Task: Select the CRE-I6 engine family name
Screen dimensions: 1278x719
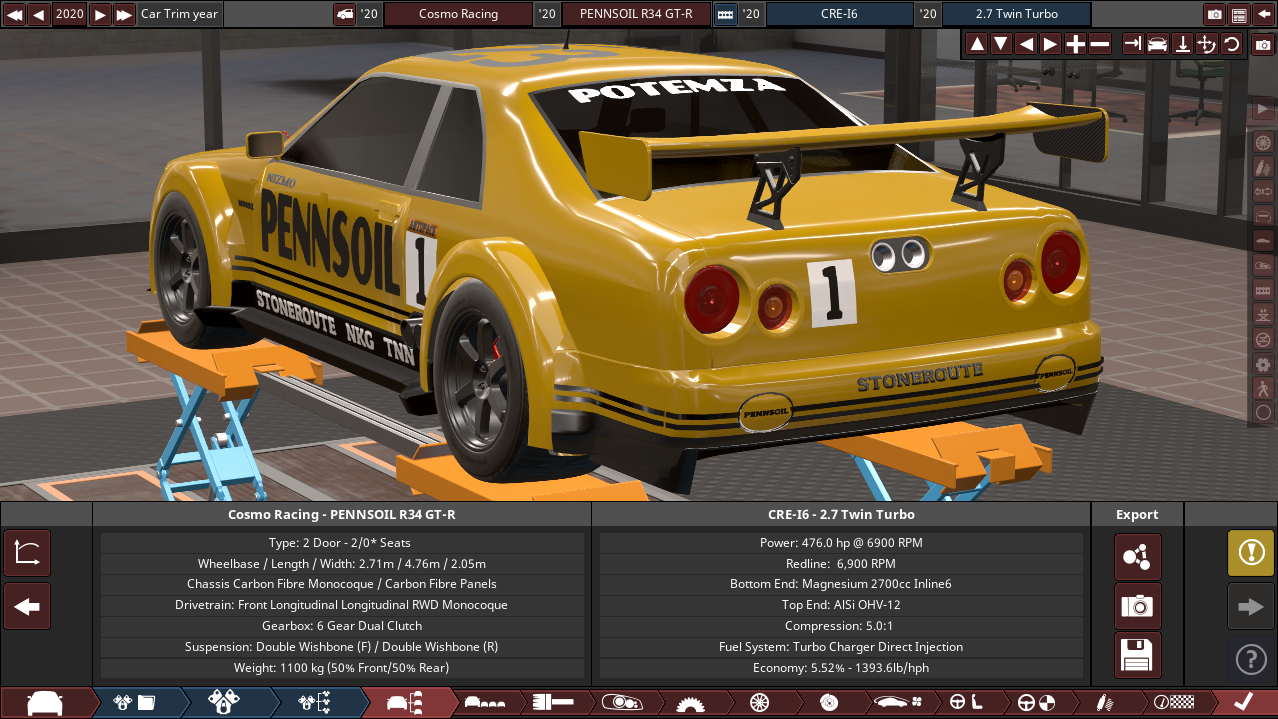Action: click(840, 14)
